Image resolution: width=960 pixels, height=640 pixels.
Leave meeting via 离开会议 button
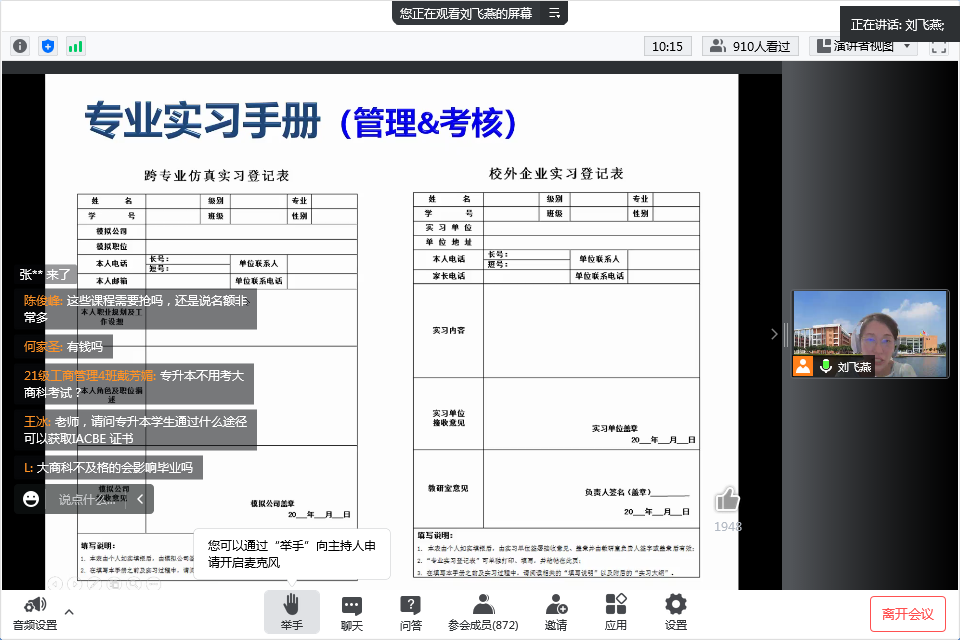[x=907, y=613]
